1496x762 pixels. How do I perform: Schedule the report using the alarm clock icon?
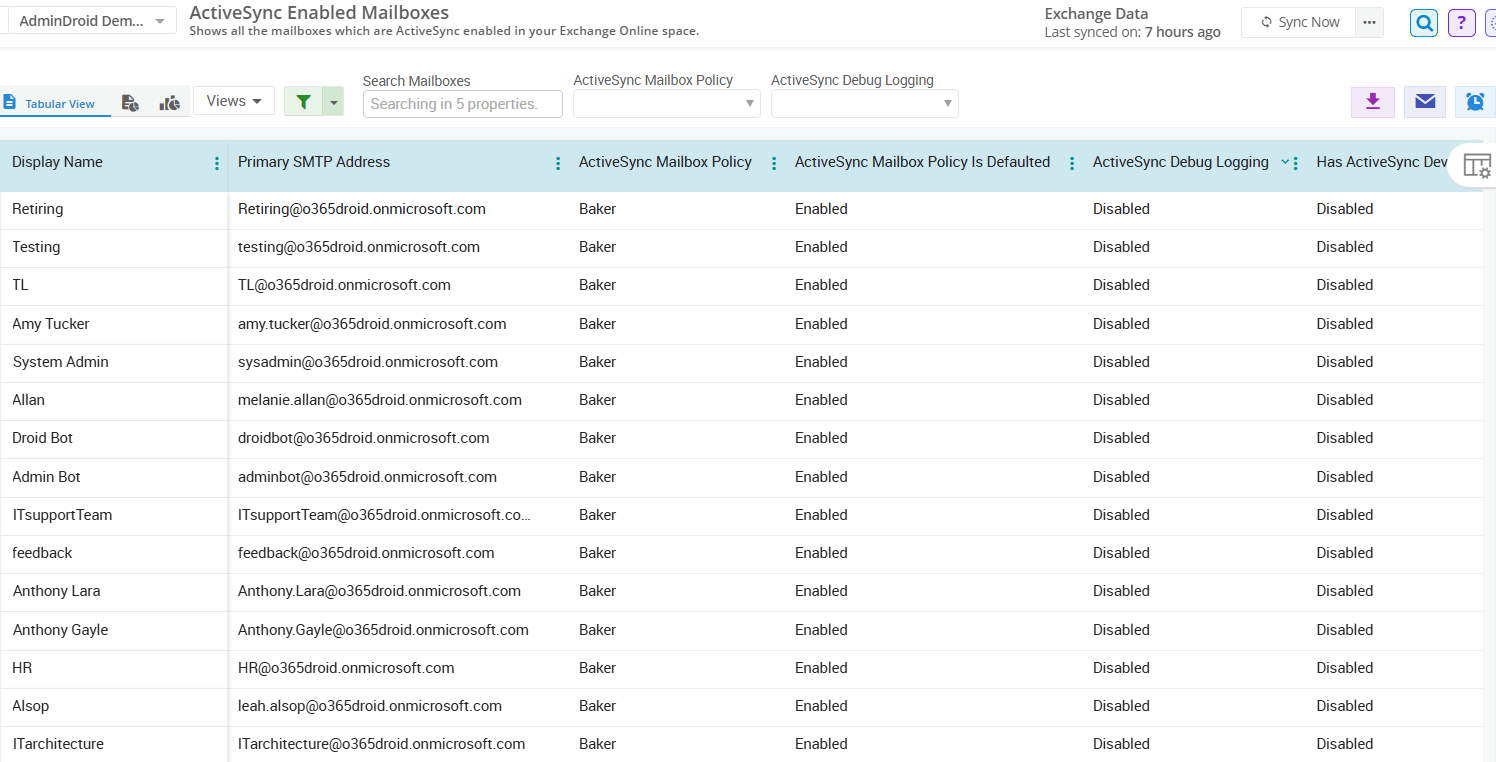1475,101
